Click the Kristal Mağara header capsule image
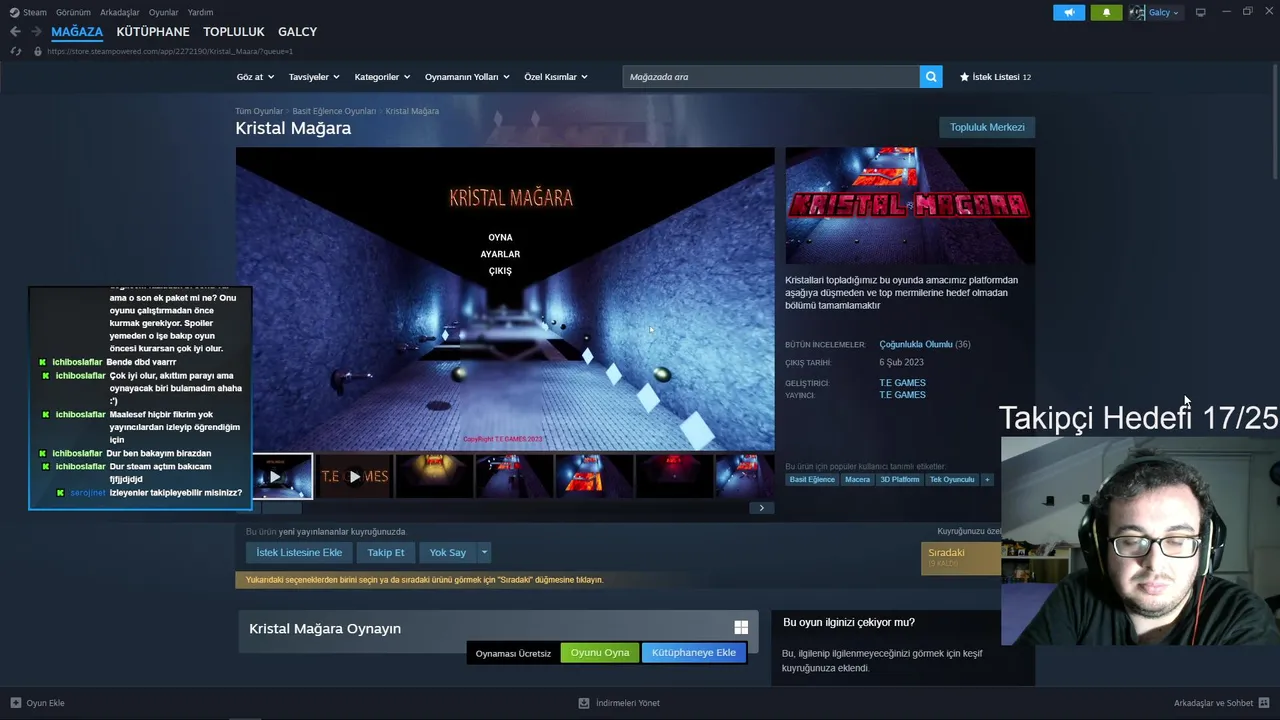 (910, 206)
